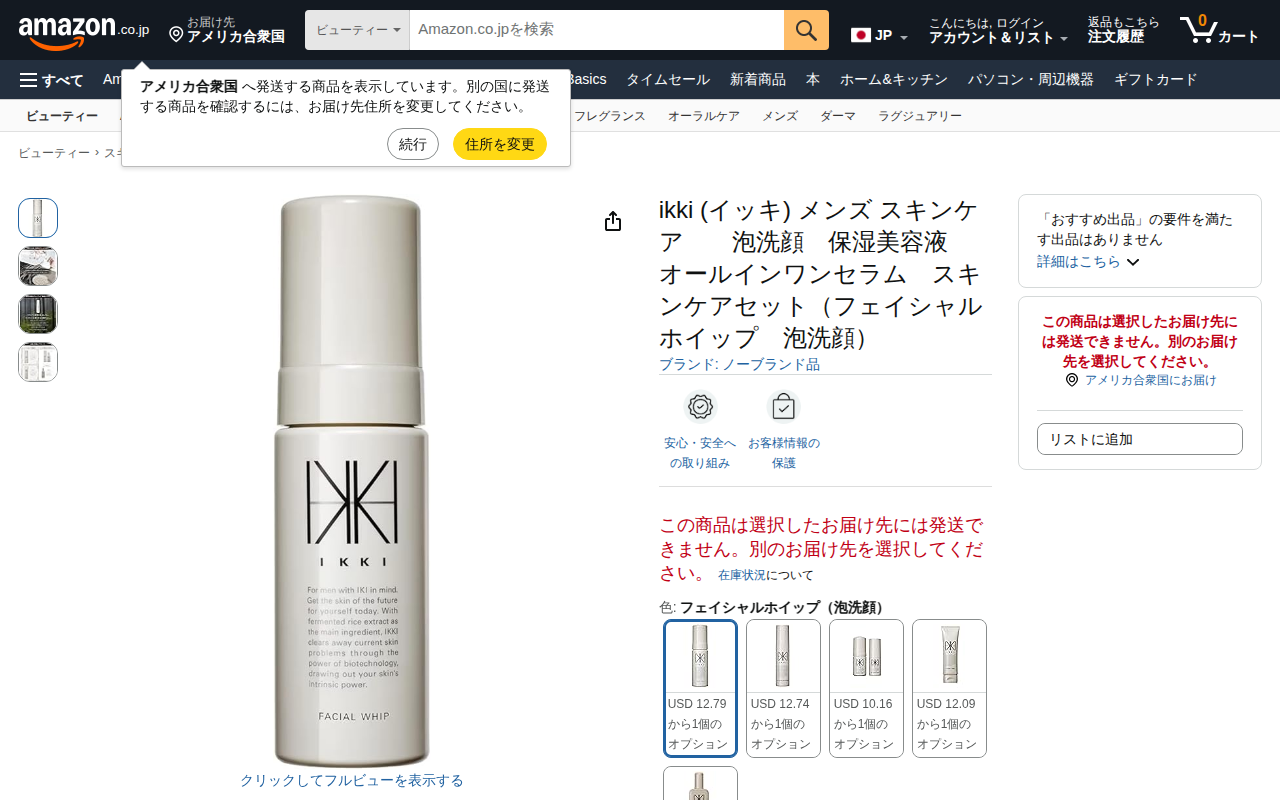
Task: Expand 詳細はこちら in the offer box
Action: pyautogui.click(x=1088, y=261)
